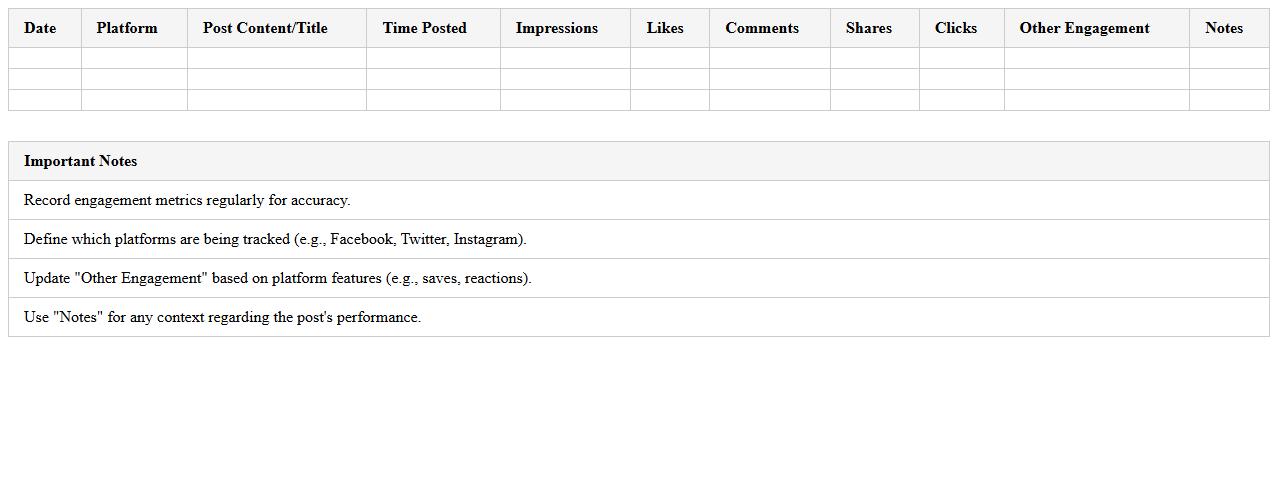The height and width of the screenshot is (501, 1278).
Task: Click the Shares column header
Action: pos(869,28)
